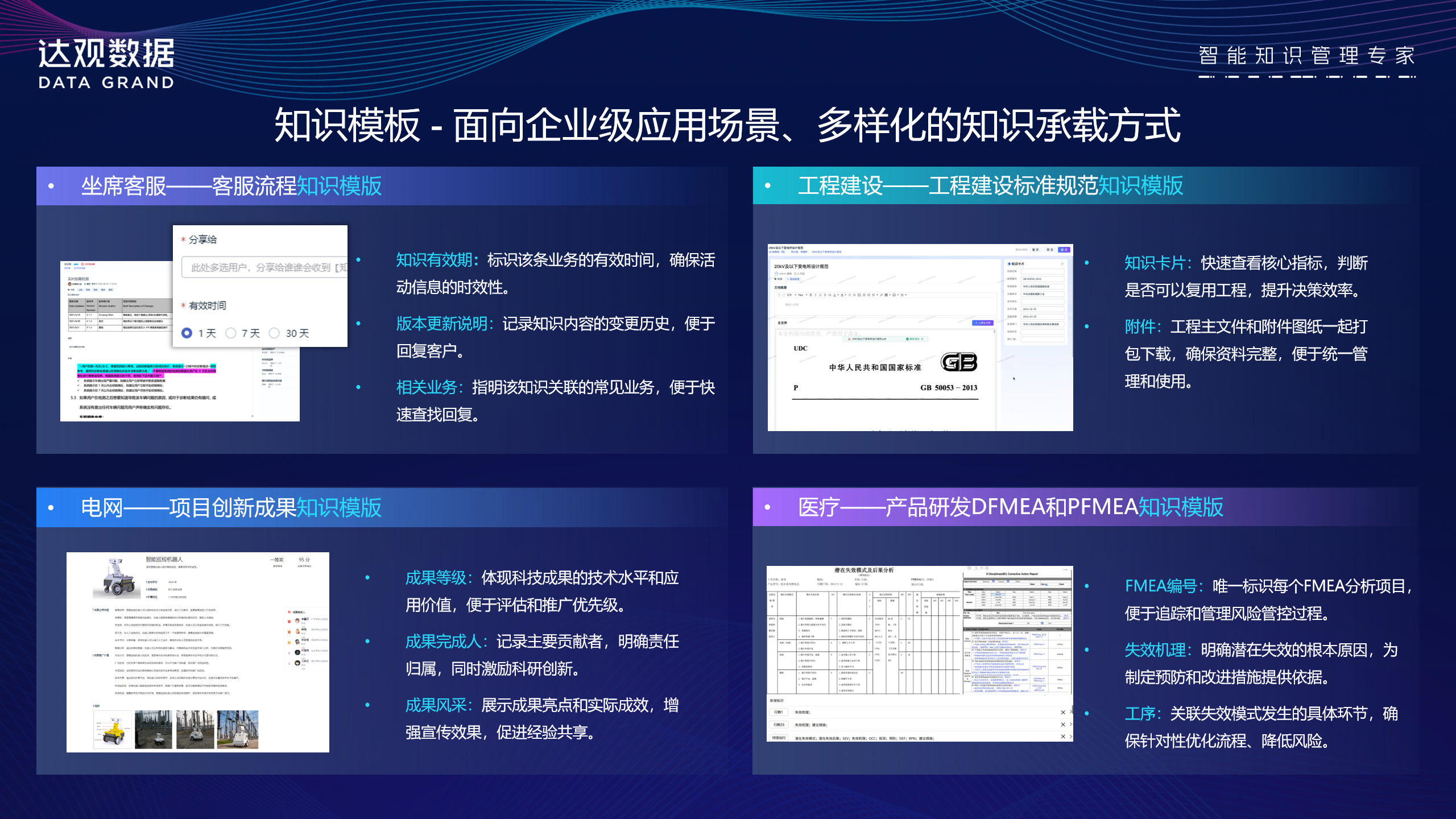Click the 坐席客服 客服流程知识模版 header
The image size is (1456, 819).
pyautogui.click(x=231, y=186)
